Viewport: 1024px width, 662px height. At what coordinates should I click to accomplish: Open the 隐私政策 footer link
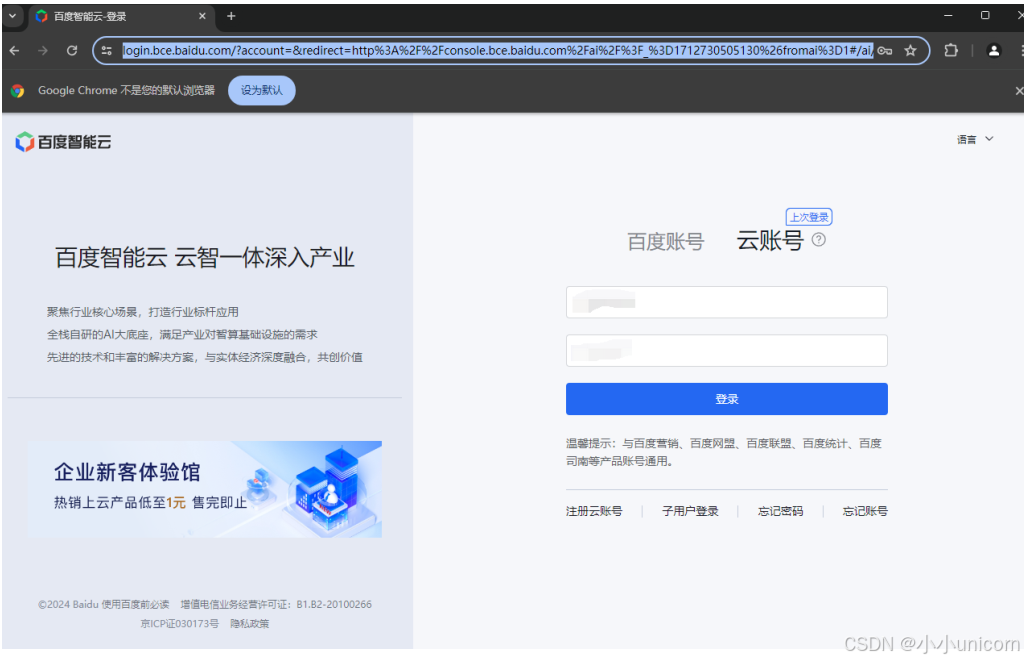pyautogui.click(x=249, y=623)
